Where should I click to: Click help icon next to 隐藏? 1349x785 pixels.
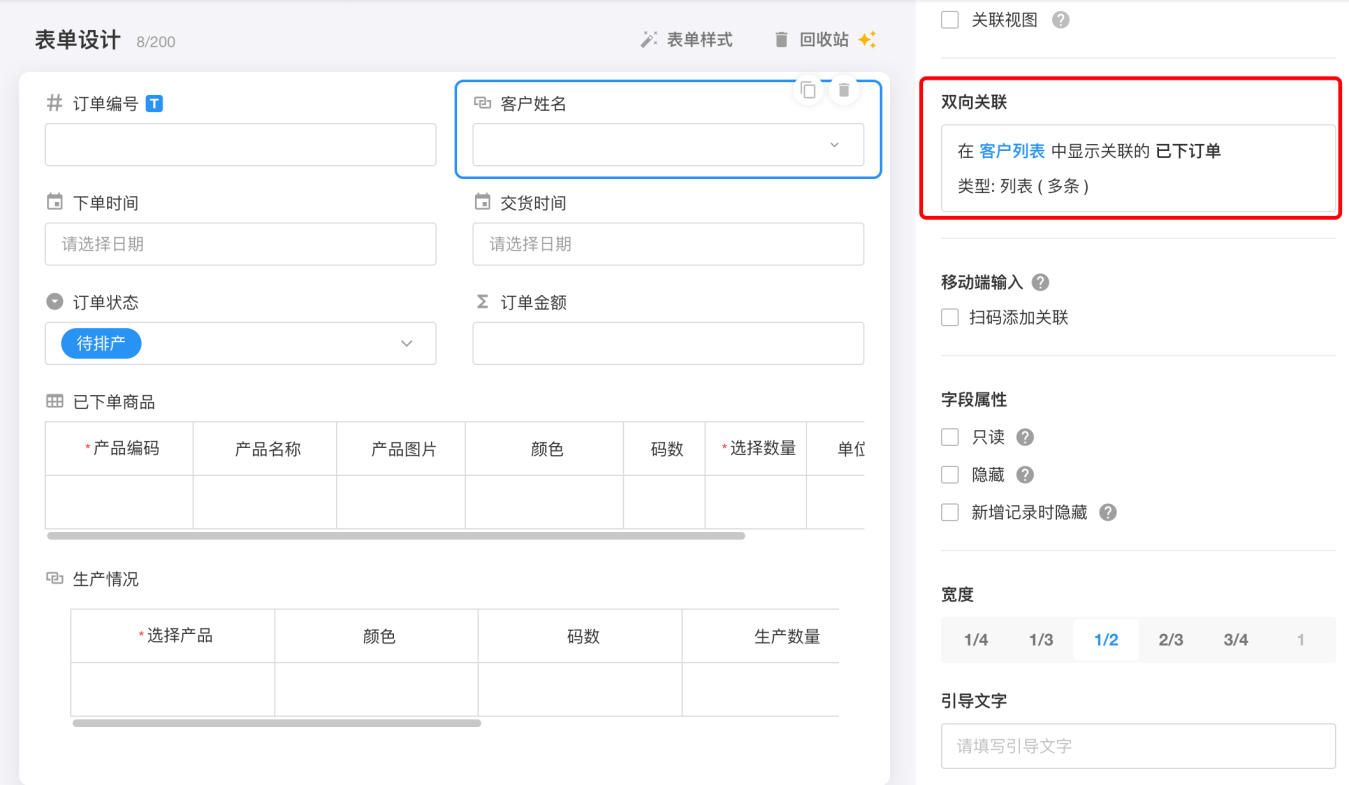pos(1025,475)
